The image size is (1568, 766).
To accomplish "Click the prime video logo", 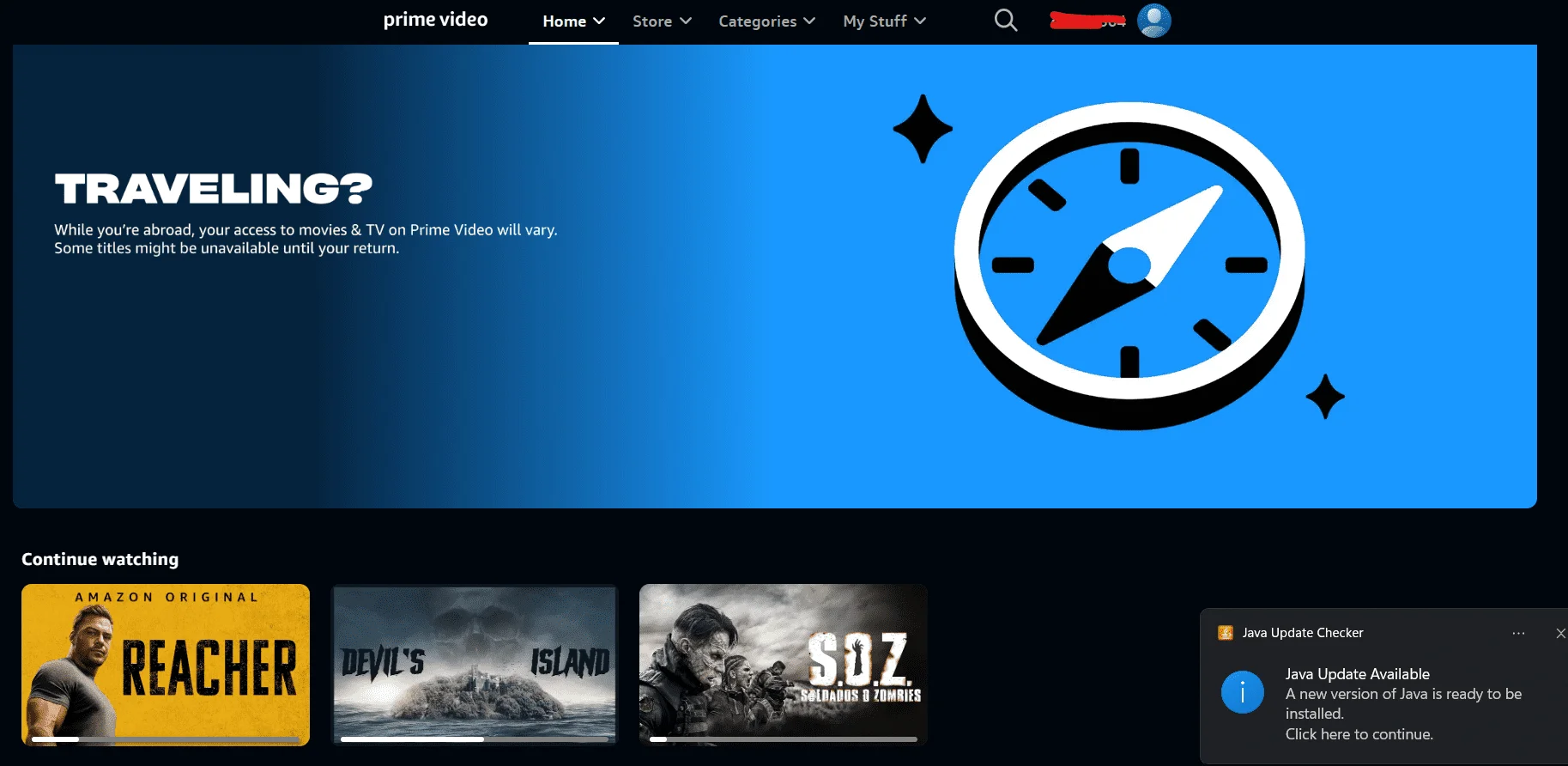I will (435, 20).
